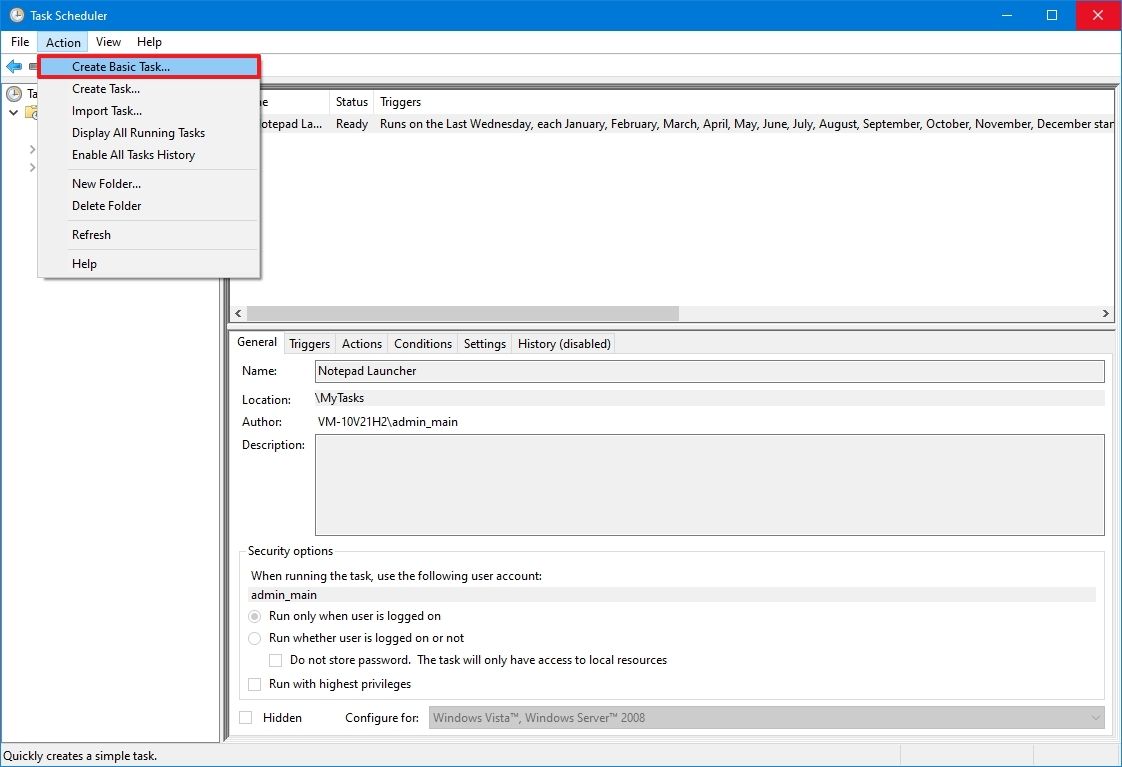The width and height of the screenshot is (1122, 767).
Task: Select the Task Scheduler root clock icon
Action: (15, 92)
